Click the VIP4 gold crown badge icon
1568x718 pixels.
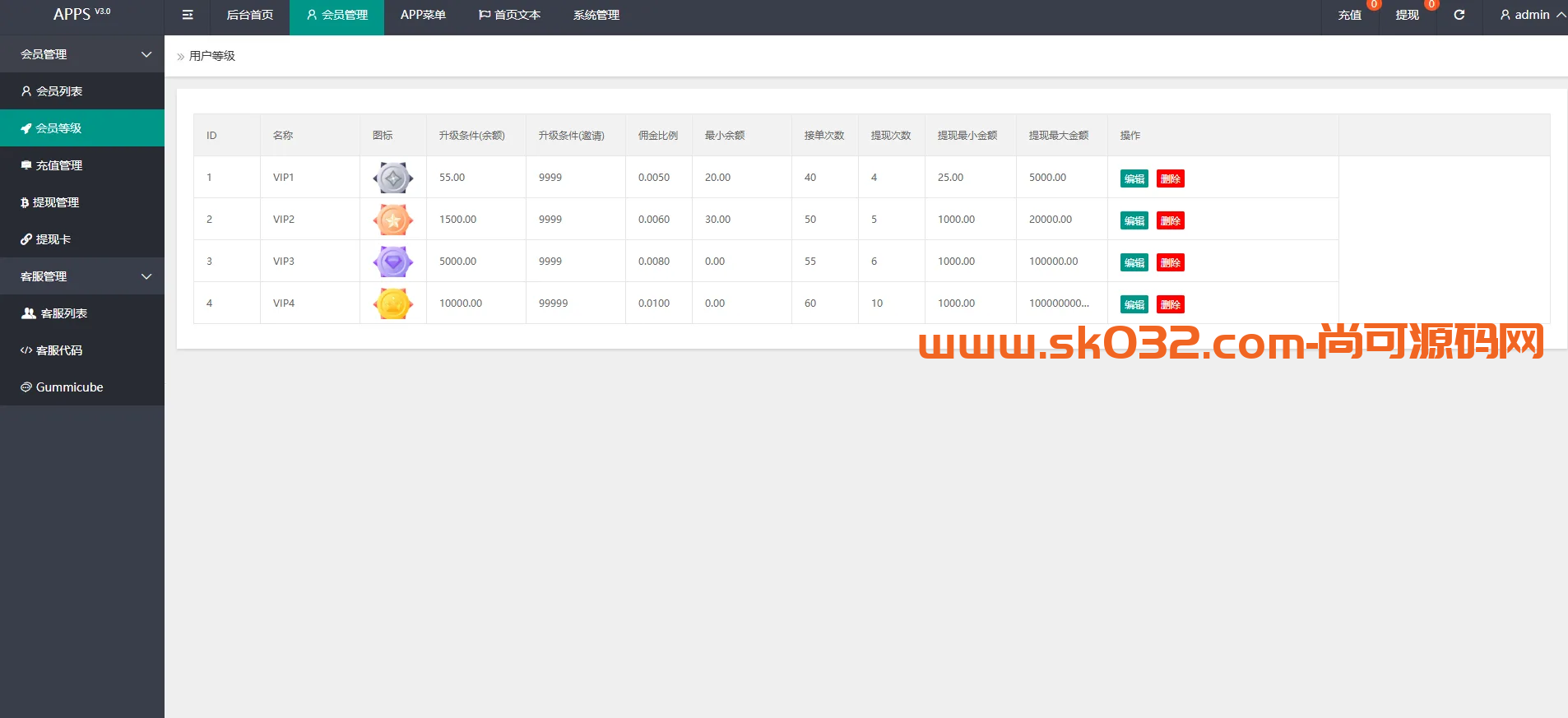point(393,303)
